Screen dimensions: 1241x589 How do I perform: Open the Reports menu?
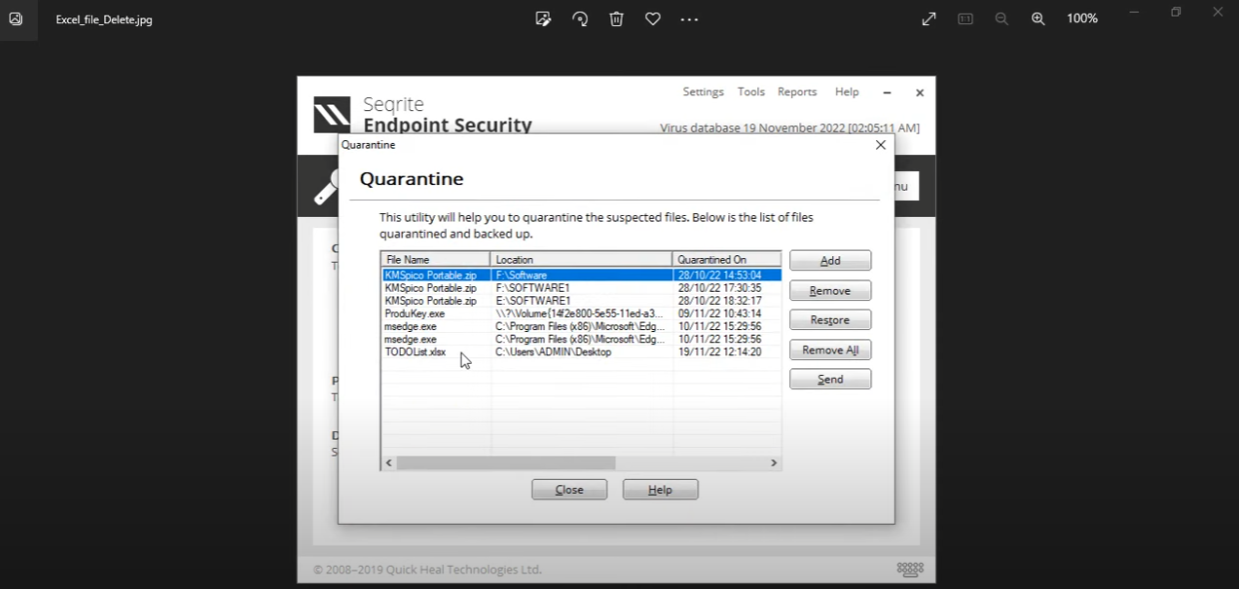pos(797,92)
